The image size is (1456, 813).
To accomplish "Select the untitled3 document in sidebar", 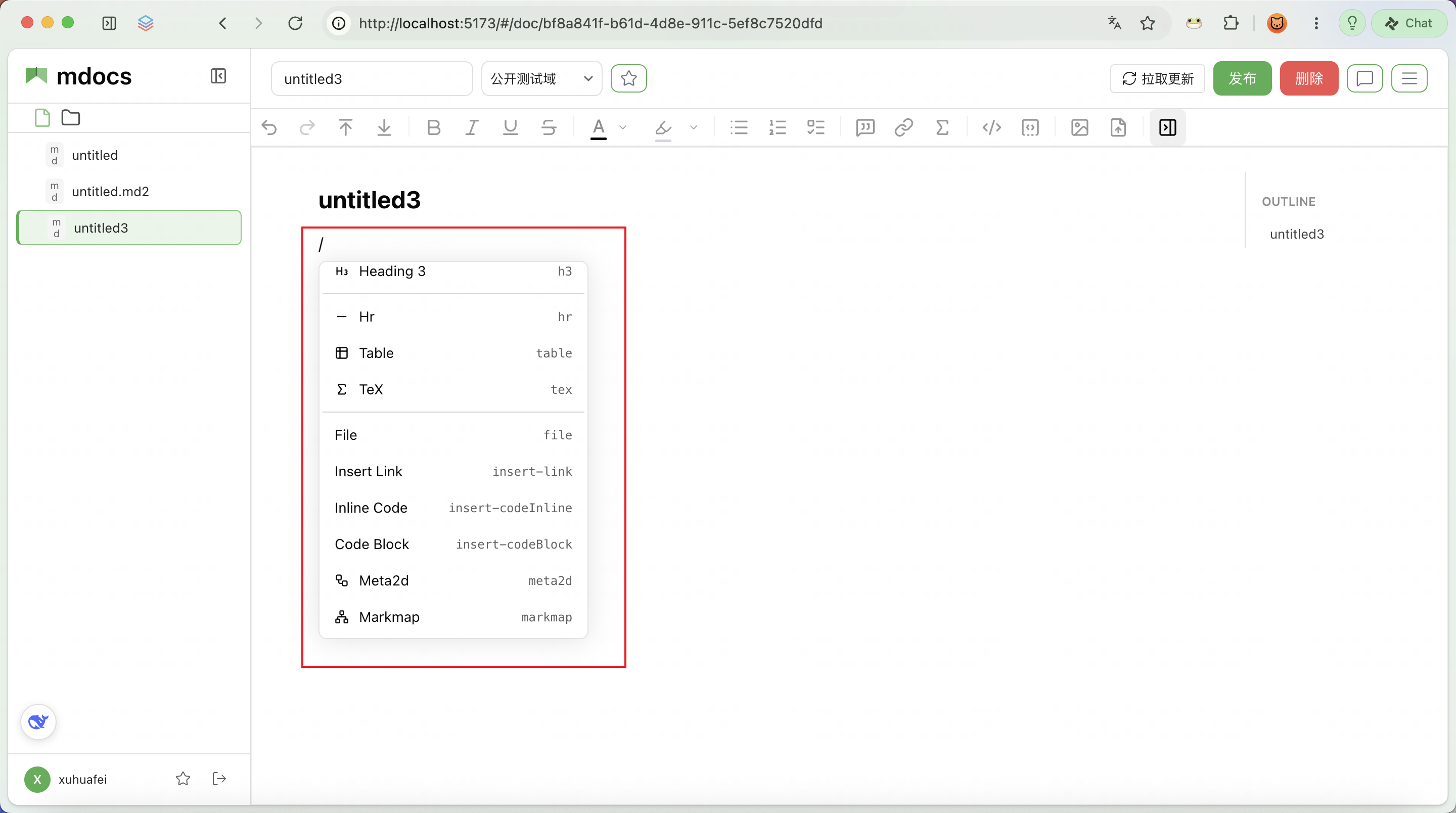I will (x=129, y=228).
